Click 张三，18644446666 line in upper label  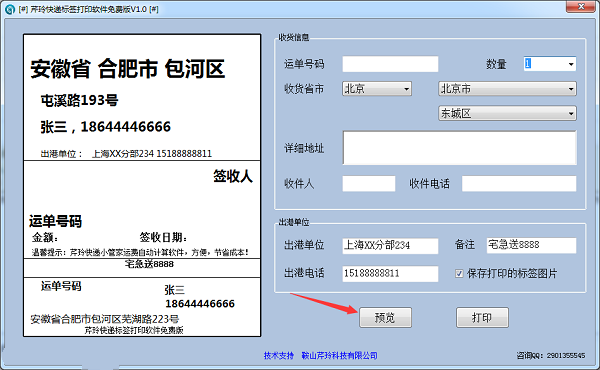pyautogui.click(x=105, y=127)
